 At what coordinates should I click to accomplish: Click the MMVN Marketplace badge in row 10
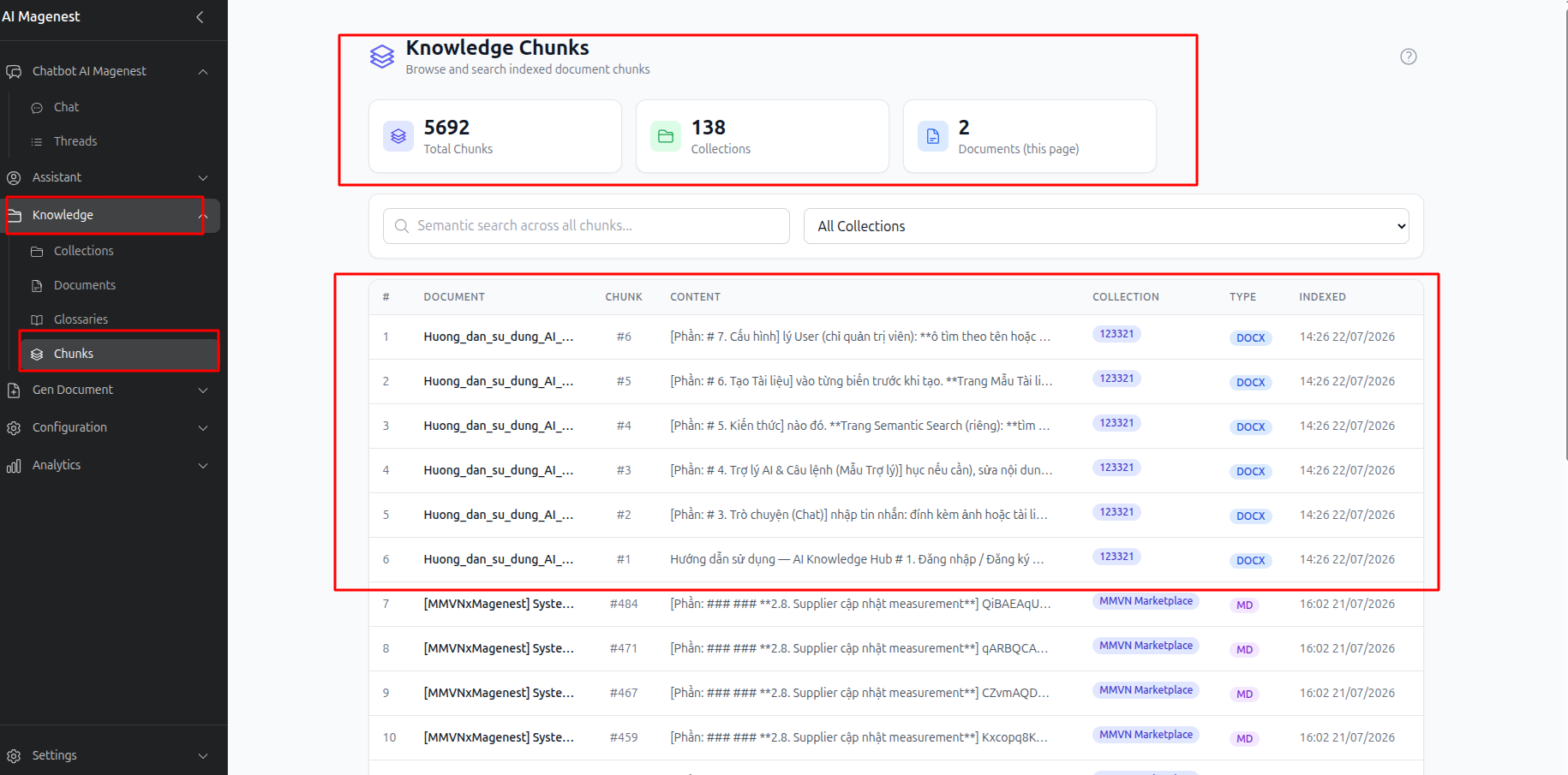click(1146, 735)
